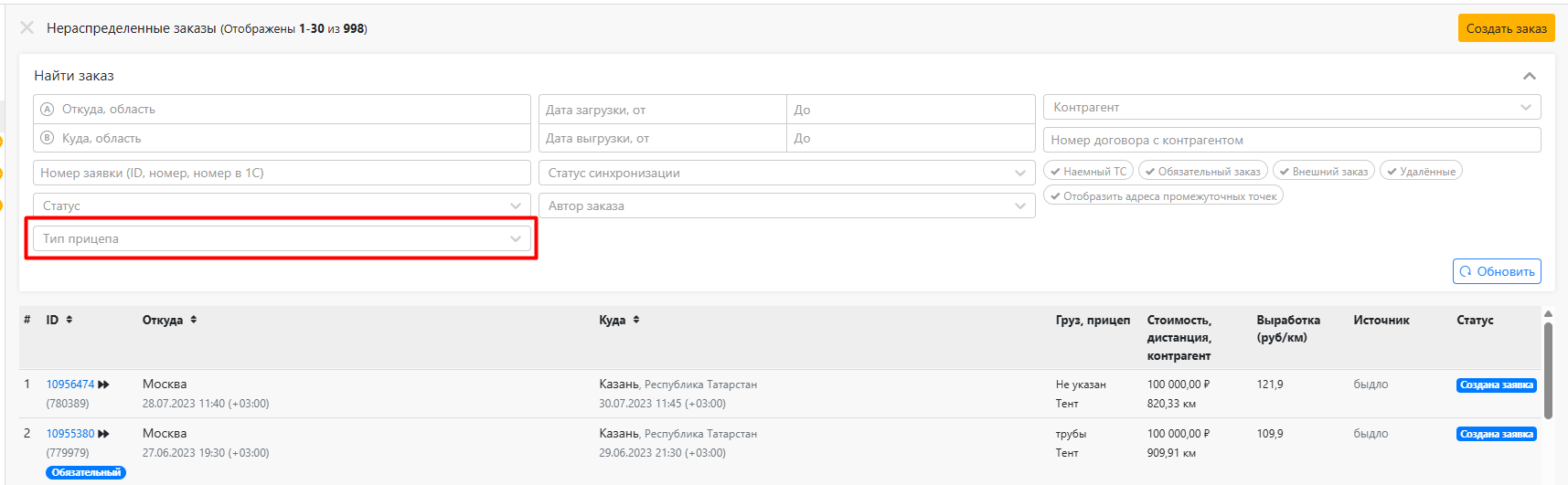Click the forward arrows beside order 10955380

click(x=103, y=434)
